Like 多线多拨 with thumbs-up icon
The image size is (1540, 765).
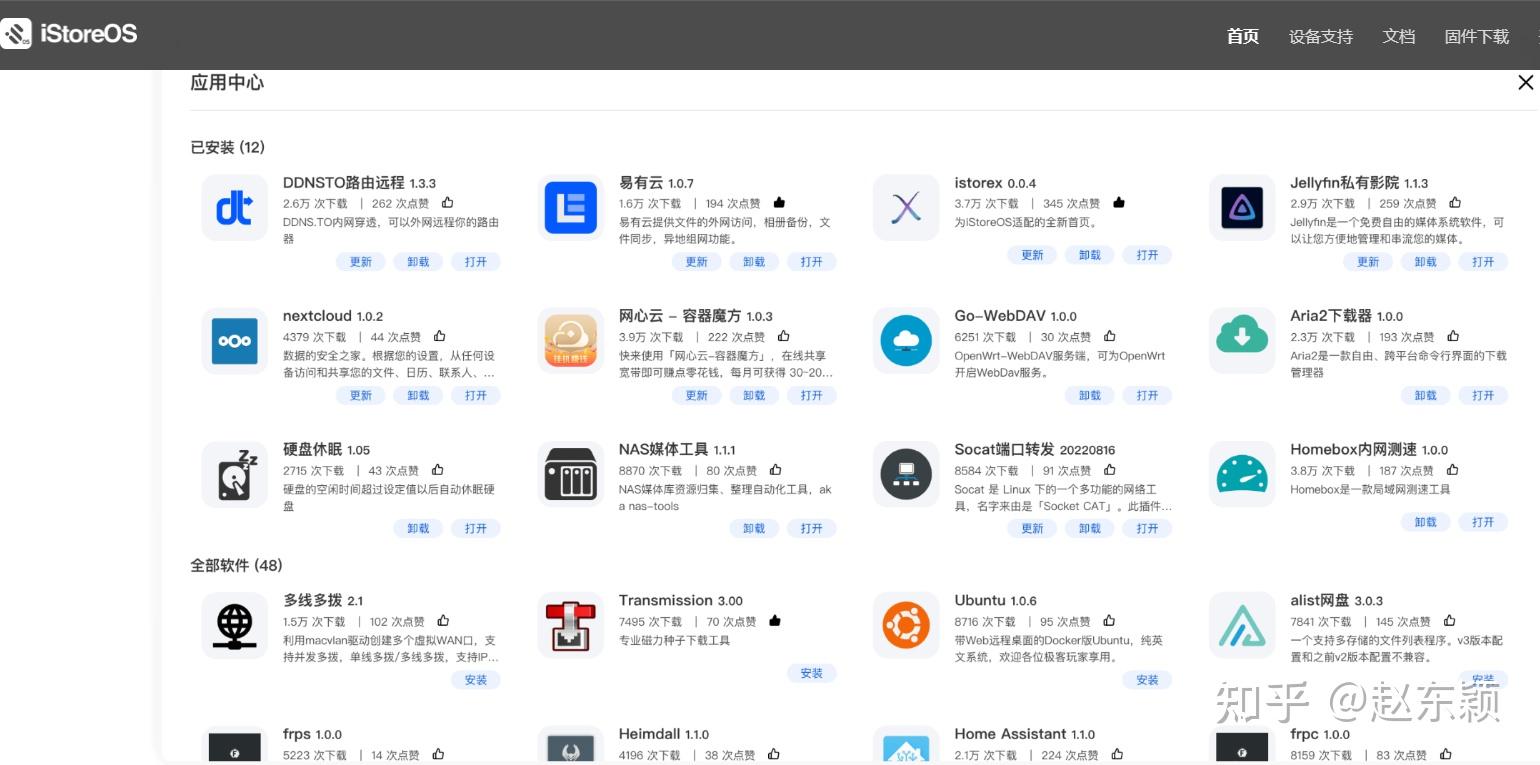tap(443, 621)
